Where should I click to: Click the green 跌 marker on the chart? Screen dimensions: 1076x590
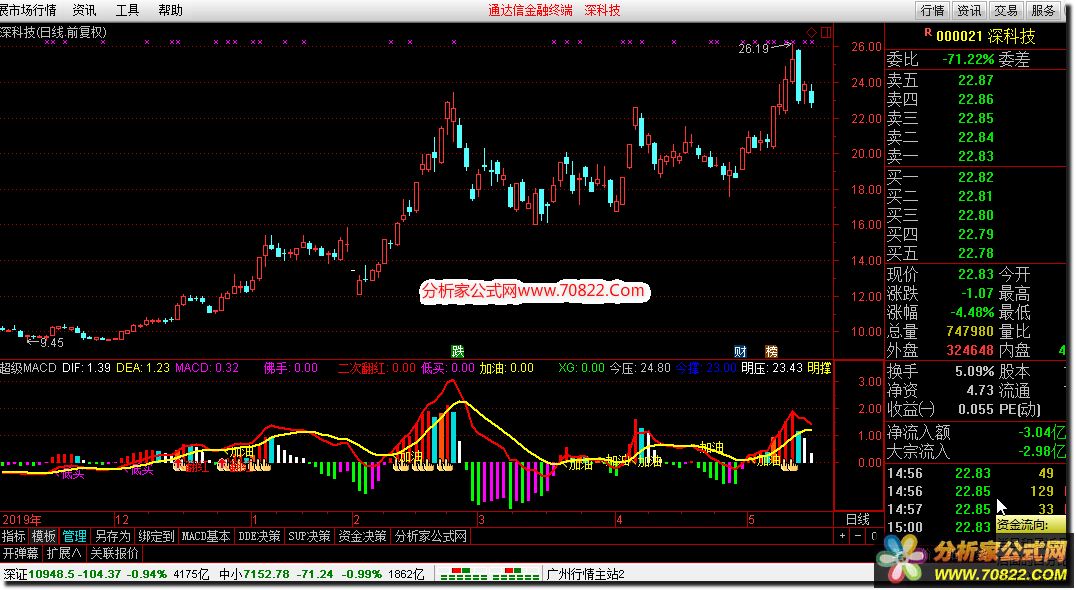(458, 351)
